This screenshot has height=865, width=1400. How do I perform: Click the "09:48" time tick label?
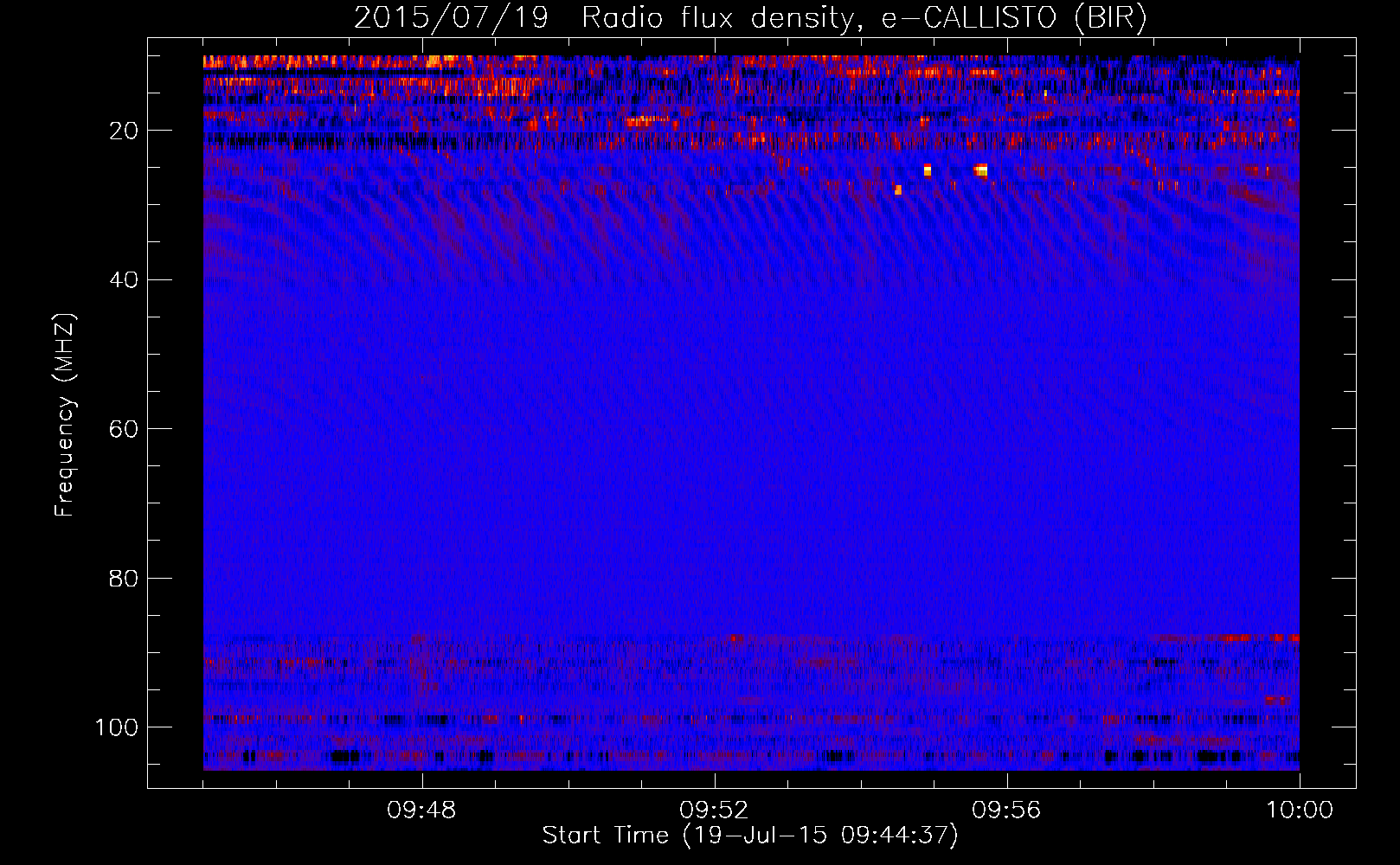tap(421, 811)
